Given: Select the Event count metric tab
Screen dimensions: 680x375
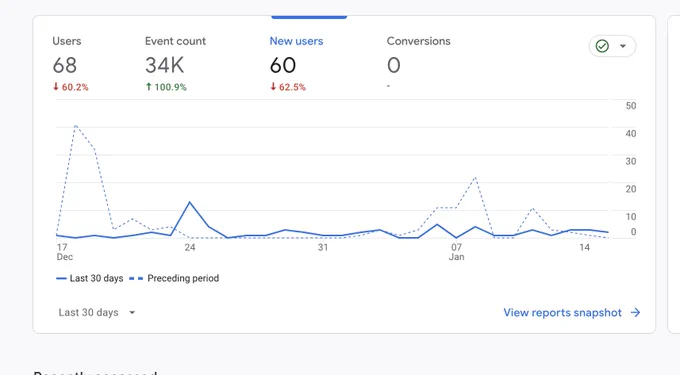Looking at the screenshot, I should (x=175, y=64).
